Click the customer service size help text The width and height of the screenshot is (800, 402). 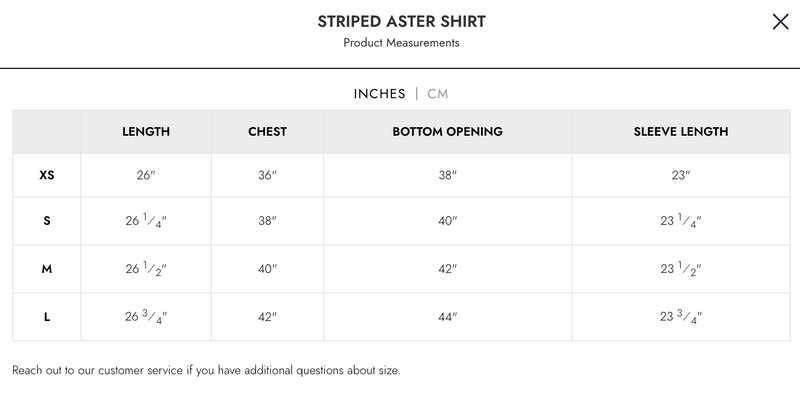tap(206, 371)
